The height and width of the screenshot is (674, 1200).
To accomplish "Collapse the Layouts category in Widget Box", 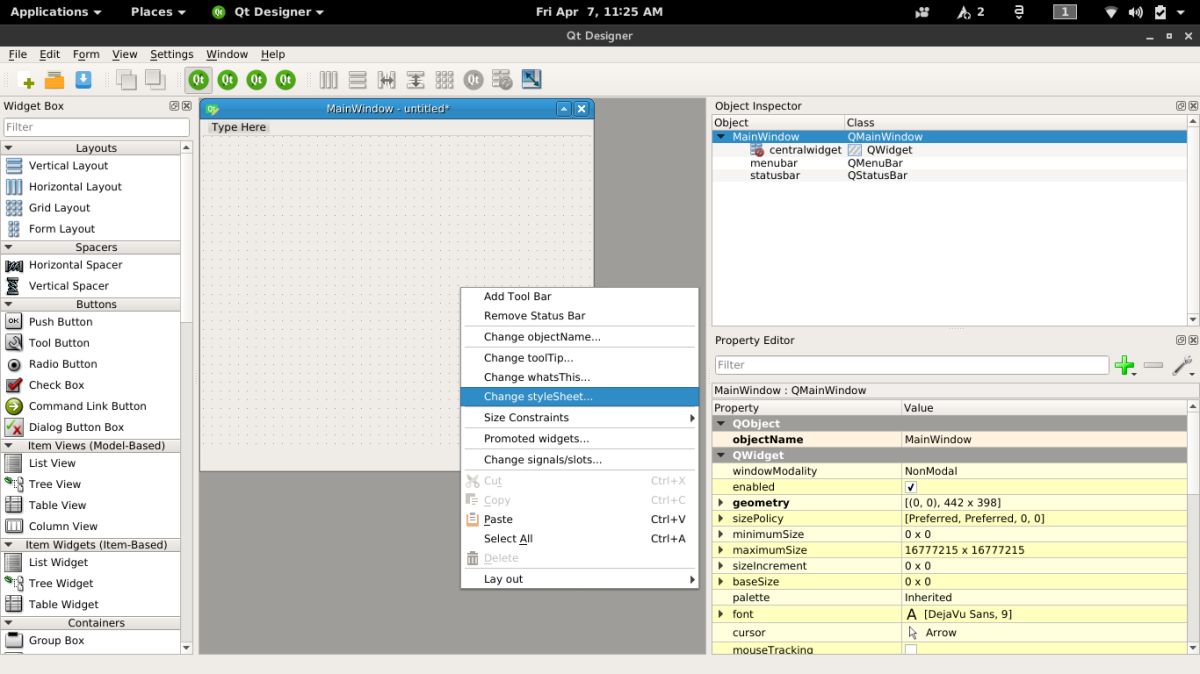I will [x=9, y=148].
